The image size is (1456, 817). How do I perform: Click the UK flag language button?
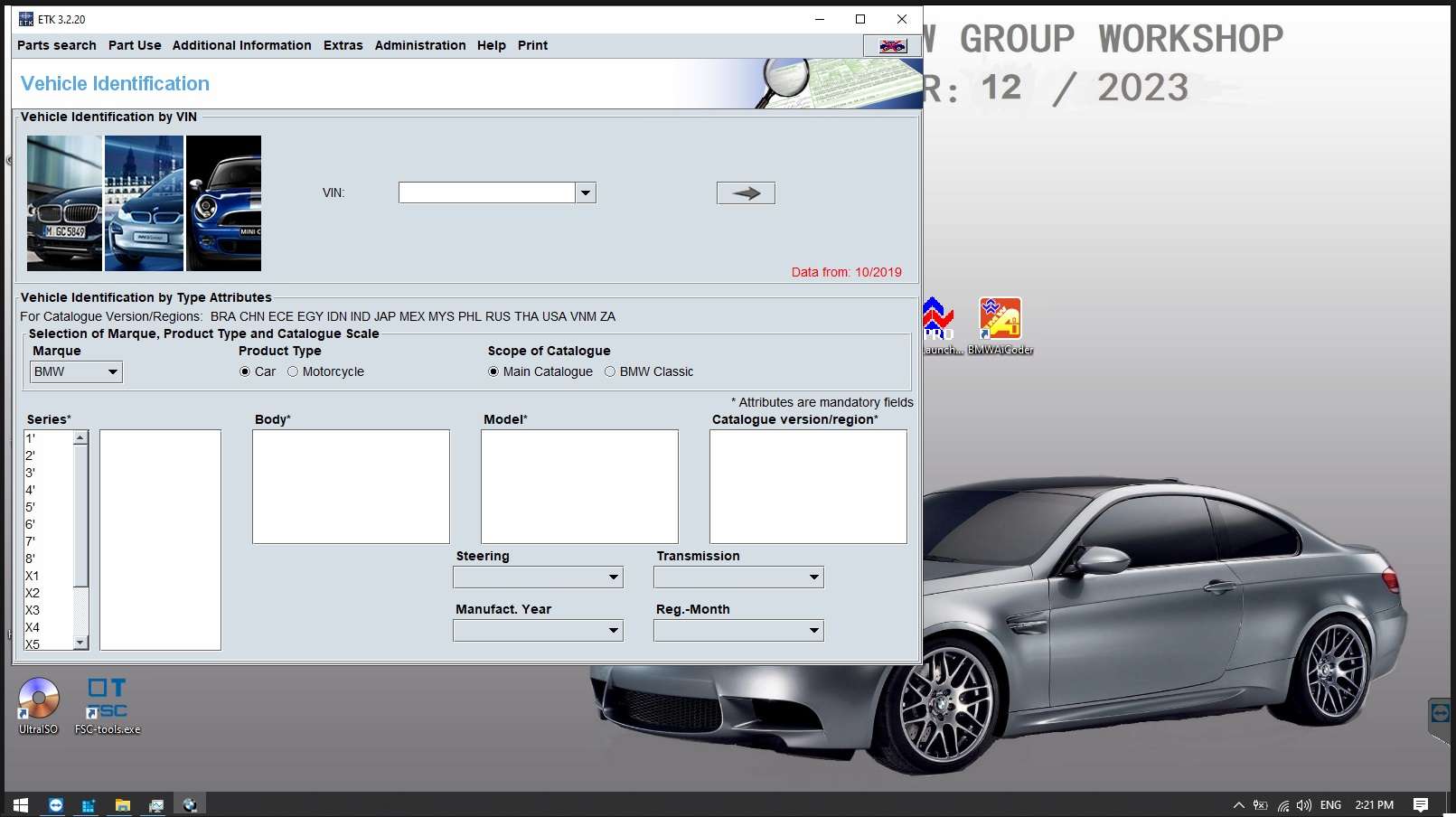892,45
